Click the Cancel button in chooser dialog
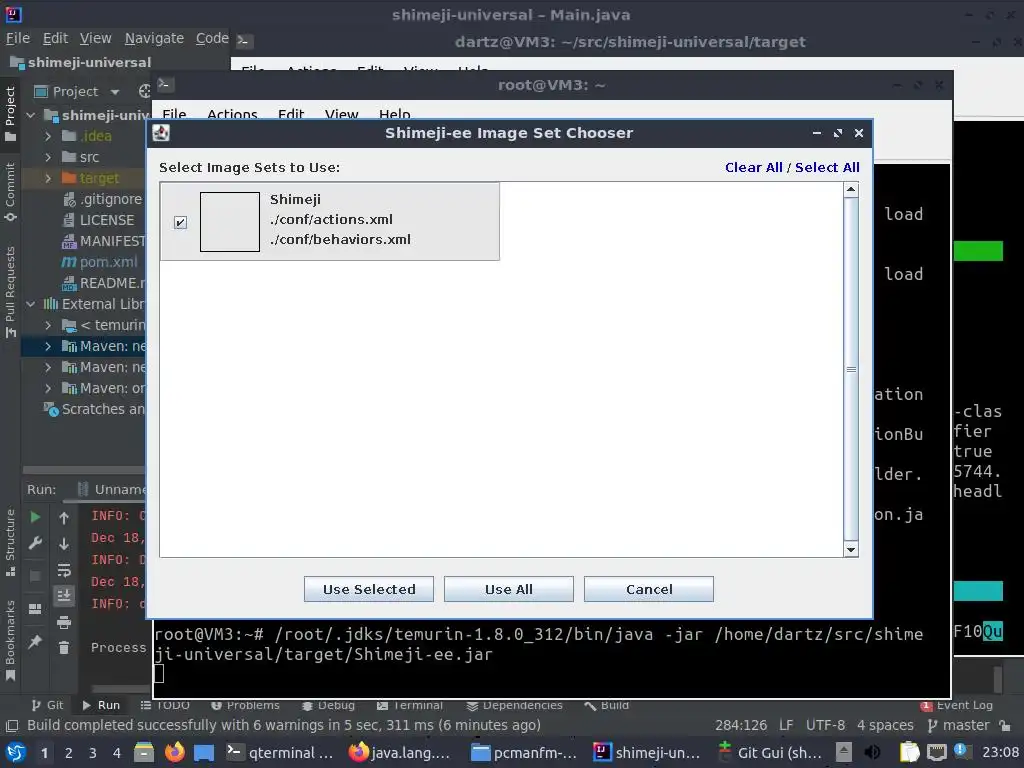Screen dimensions: 1024x768 tap(648, 589)
